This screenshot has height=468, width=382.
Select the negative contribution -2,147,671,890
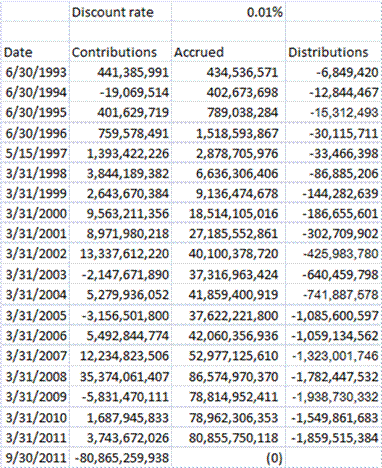[x=120, y=274]
